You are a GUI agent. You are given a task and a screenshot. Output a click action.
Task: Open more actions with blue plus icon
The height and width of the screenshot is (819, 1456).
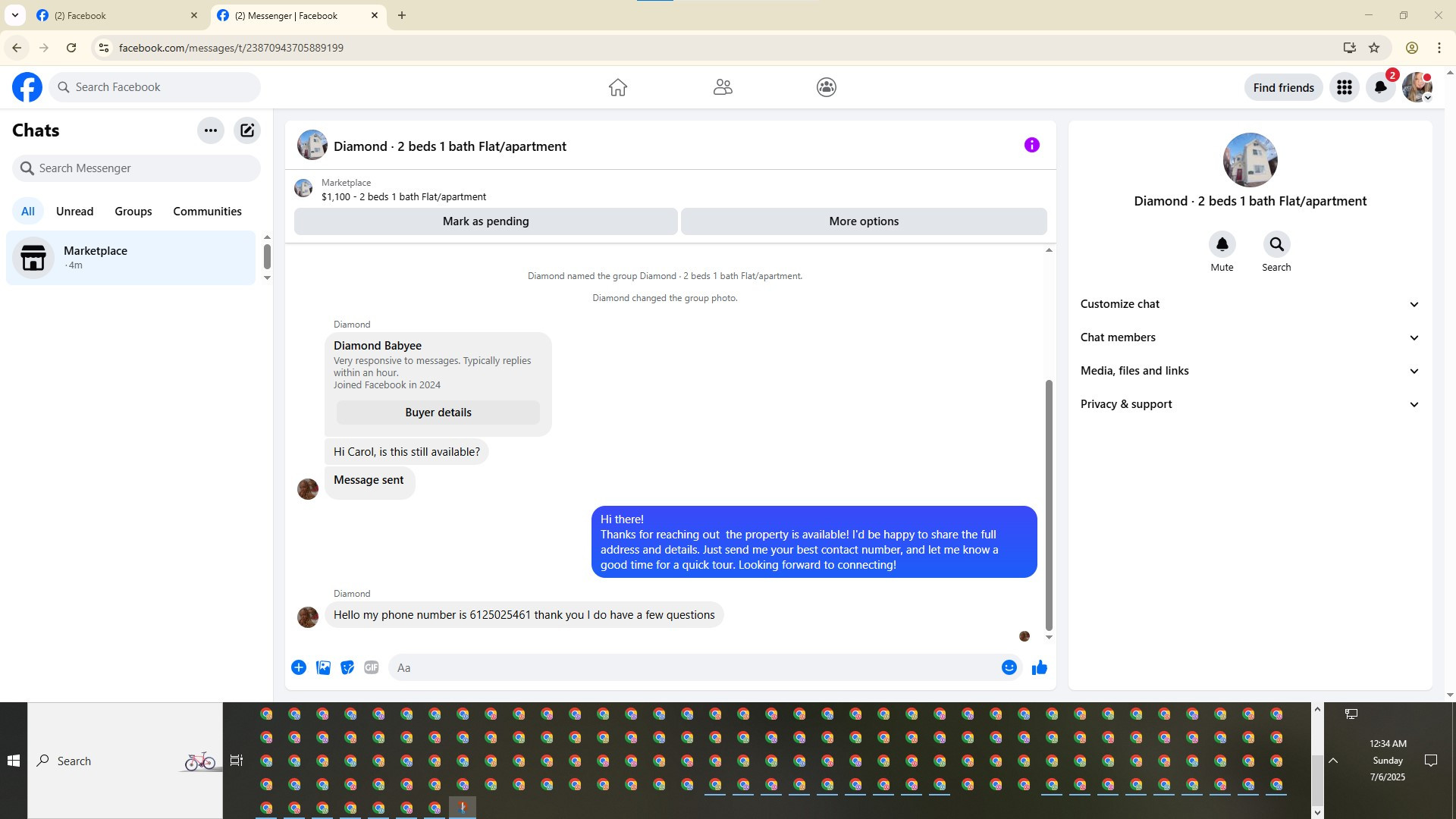299,667
